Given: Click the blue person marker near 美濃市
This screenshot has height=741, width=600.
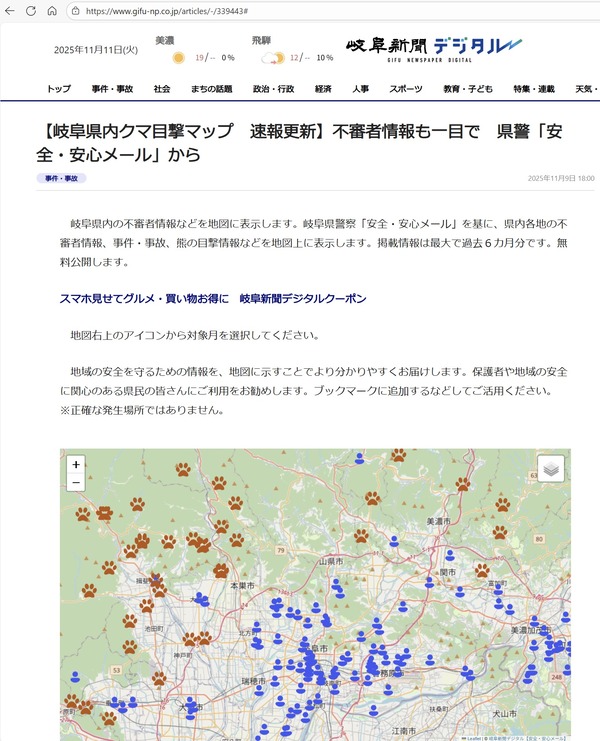Looking at the screenshot, I should pos(394,541).
